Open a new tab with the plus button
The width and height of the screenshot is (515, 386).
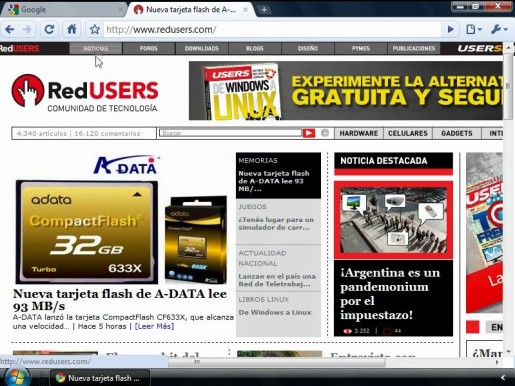[x=264, y=10]
